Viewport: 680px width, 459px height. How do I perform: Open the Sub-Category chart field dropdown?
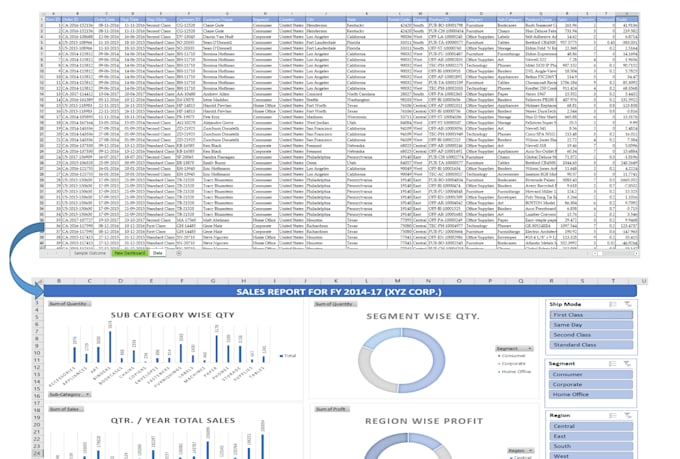pos(69,394)
